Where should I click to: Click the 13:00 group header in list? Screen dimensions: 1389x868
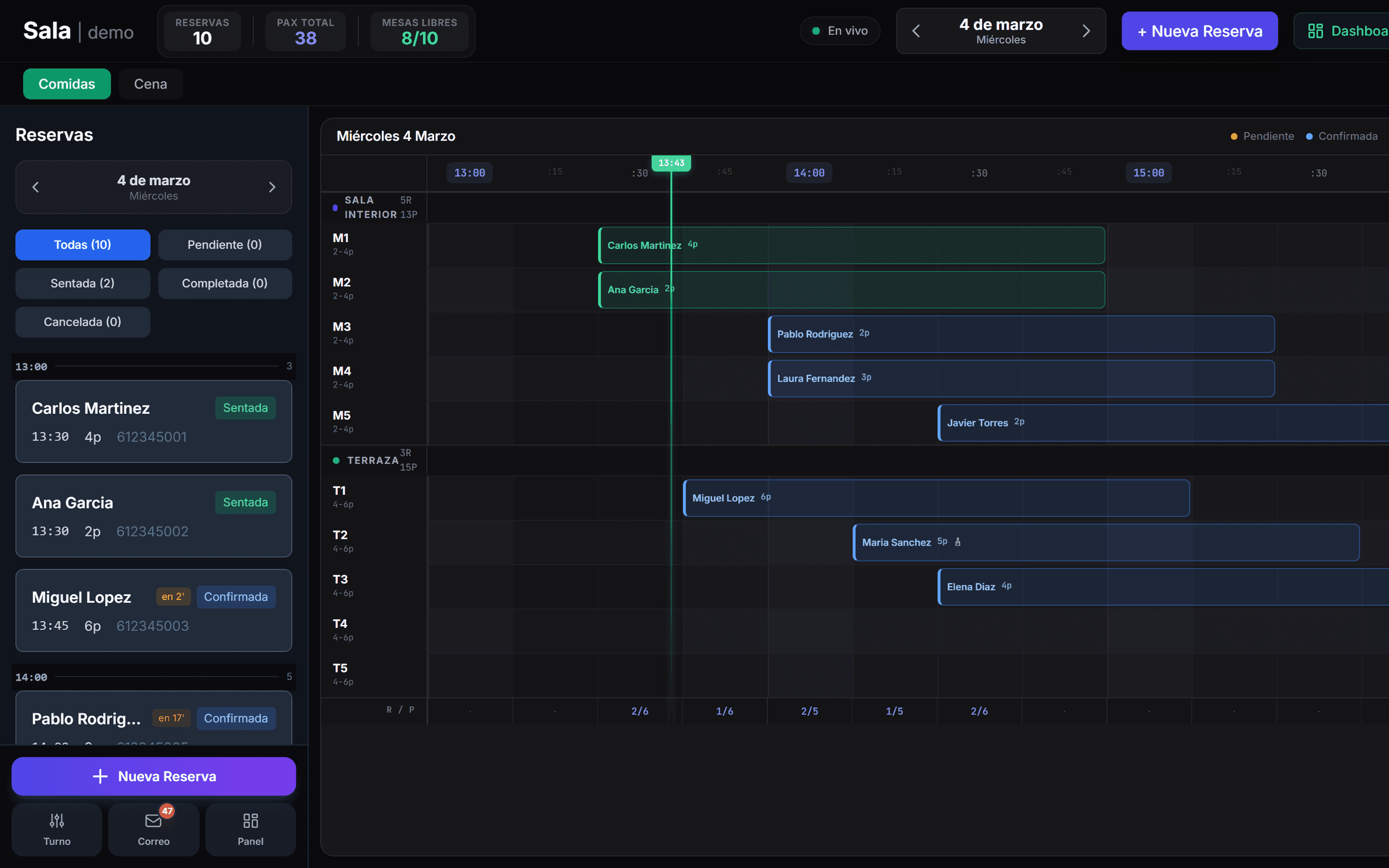coord(153,366)
